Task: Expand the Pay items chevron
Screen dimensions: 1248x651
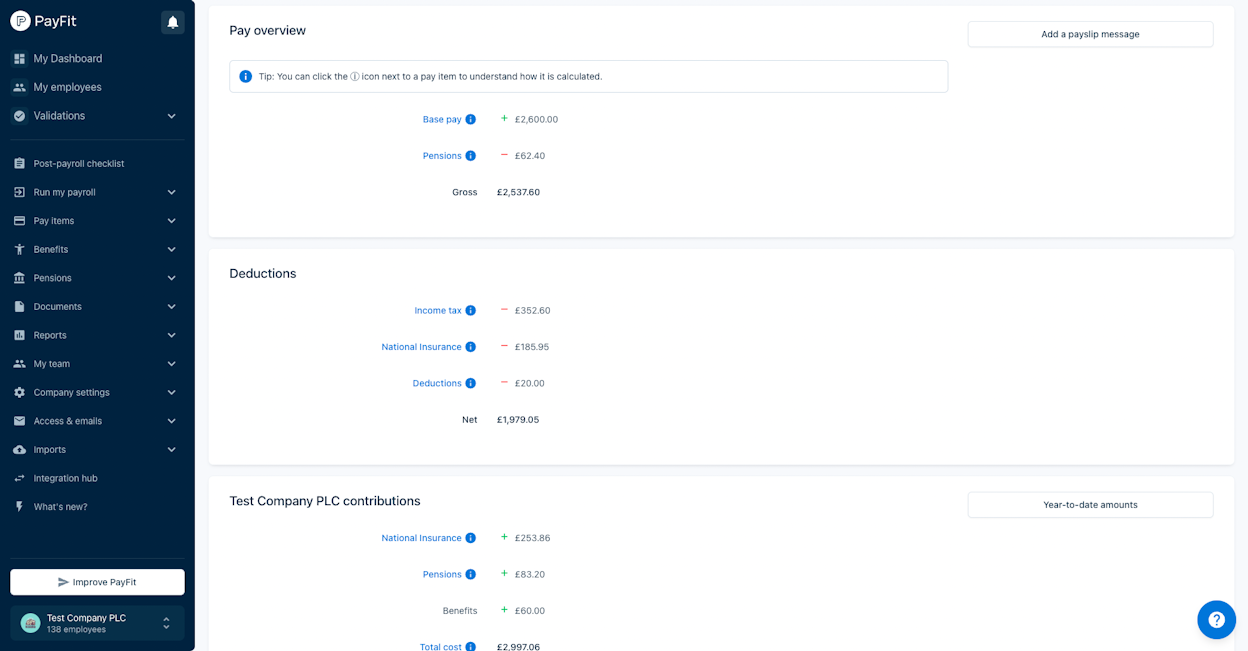Action: click(x=171, y=221)
